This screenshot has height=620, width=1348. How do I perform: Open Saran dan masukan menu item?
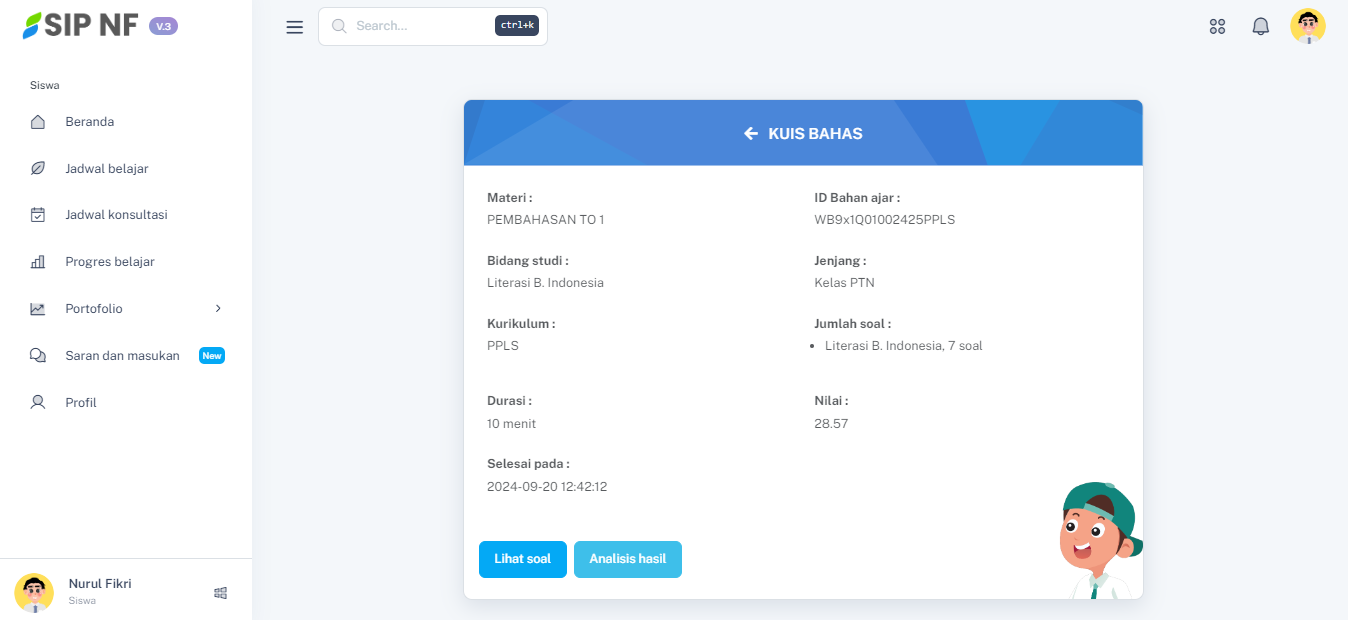tap(122, 356)
